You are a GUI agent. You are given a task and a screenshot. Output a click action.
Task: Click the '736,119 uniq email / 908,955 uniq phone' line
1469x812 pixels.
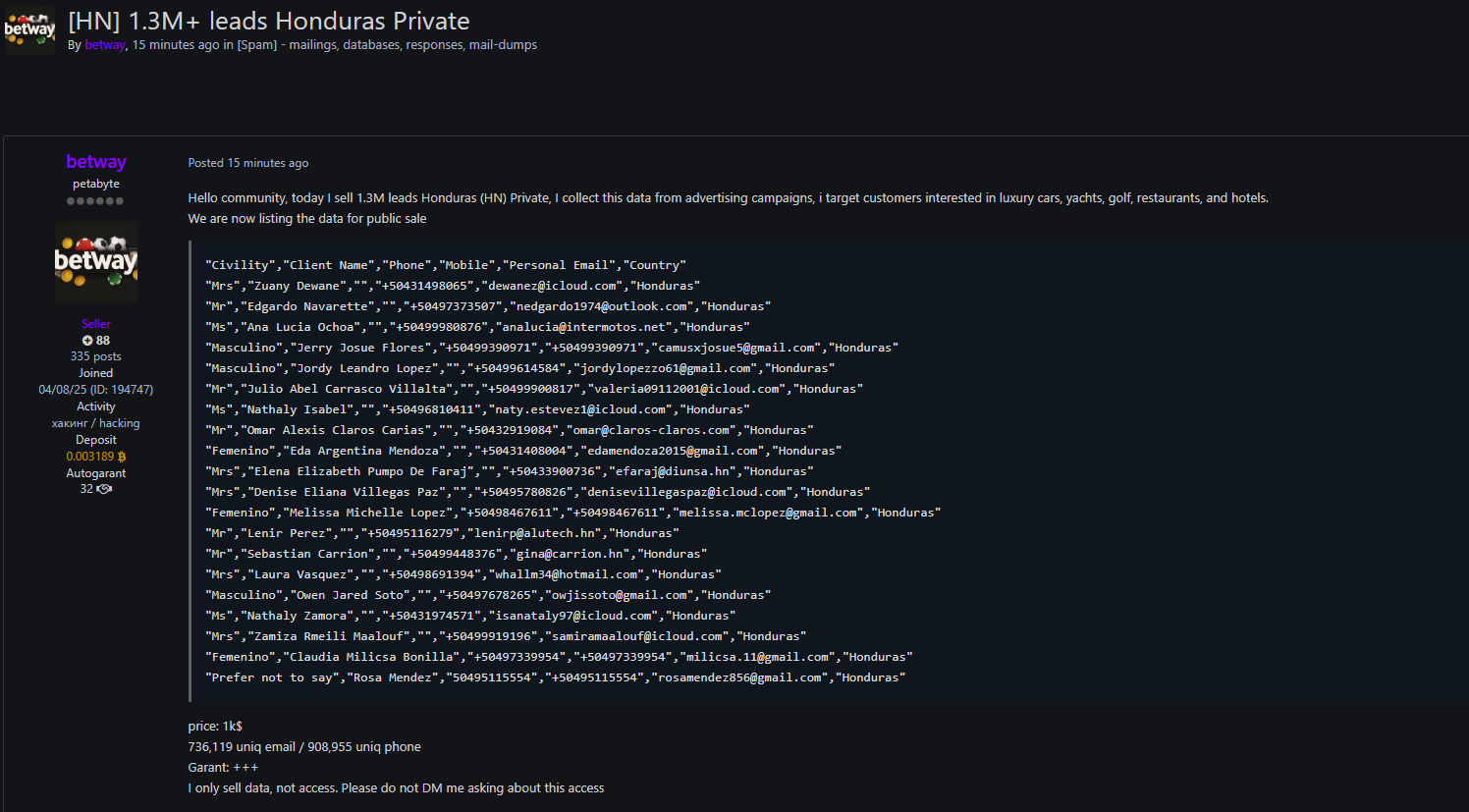click(x=304, y=747)
